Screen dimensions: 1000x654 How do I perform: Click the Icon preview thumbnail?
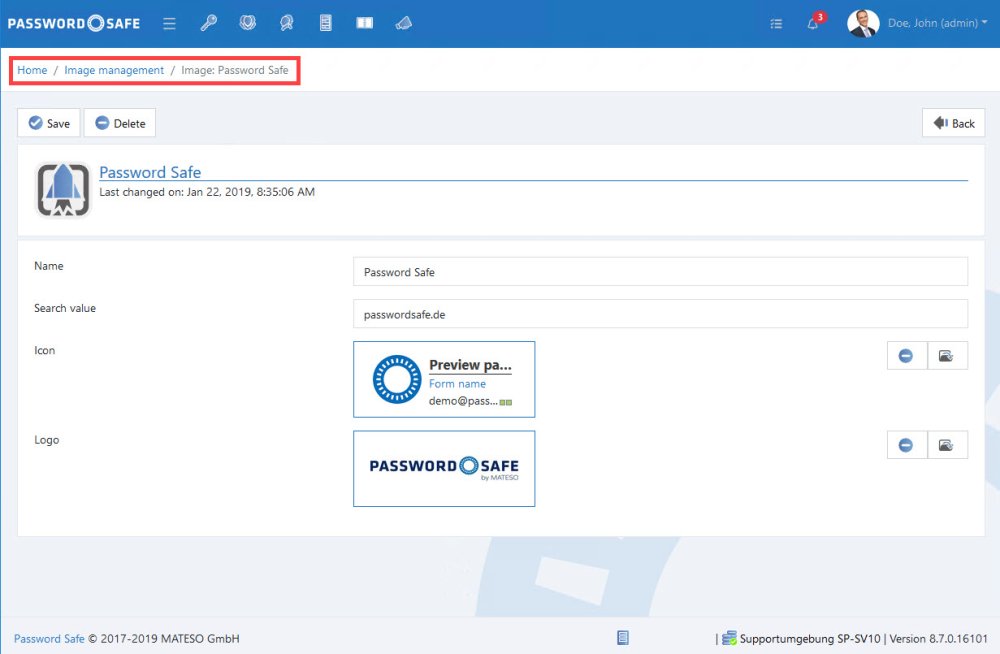(x=444, y=380)
